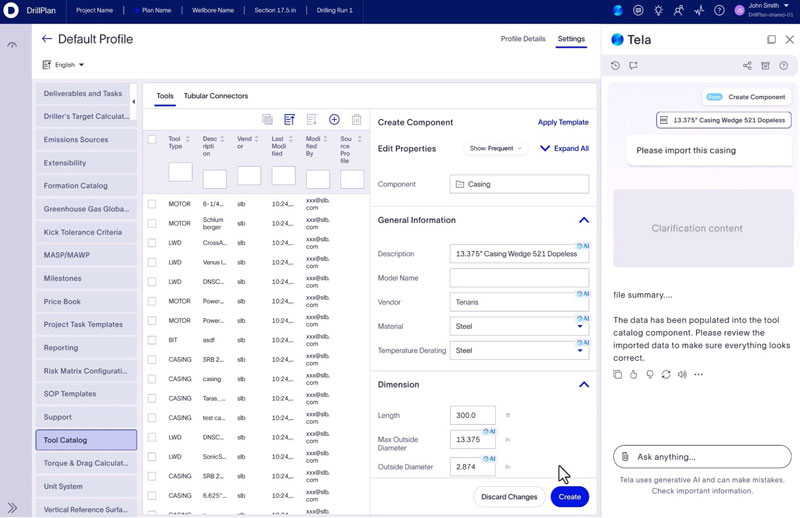
Task: Click the import upload icon above table
Action: click(289, 119)
